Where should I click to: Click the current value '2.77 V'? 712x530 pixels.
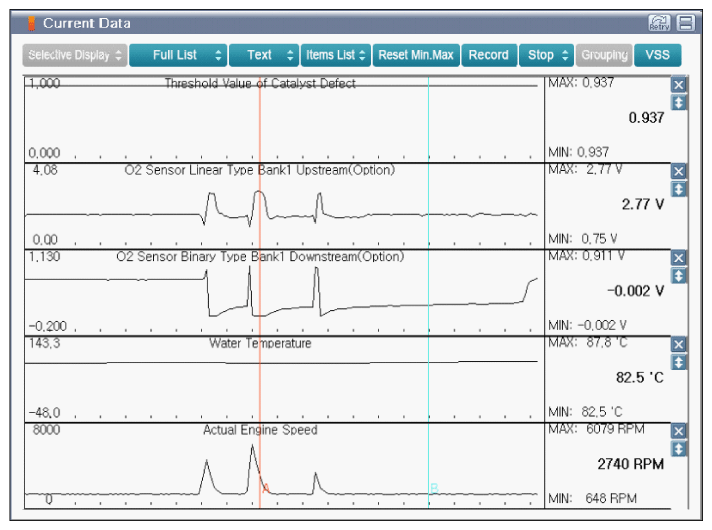click(x=643, y=204)
